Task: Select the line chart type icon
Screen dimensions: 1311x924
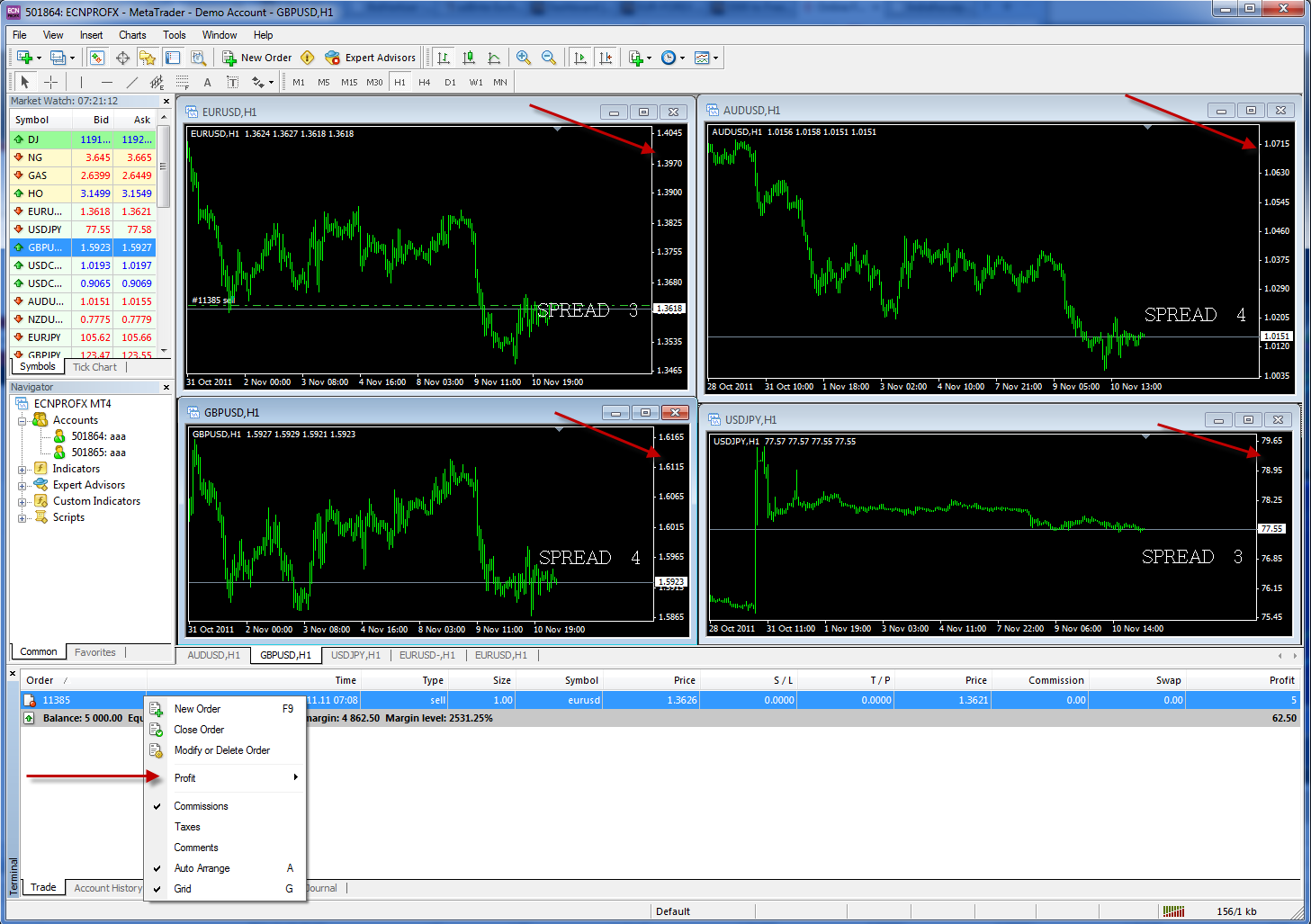Action: coord(494,58)
